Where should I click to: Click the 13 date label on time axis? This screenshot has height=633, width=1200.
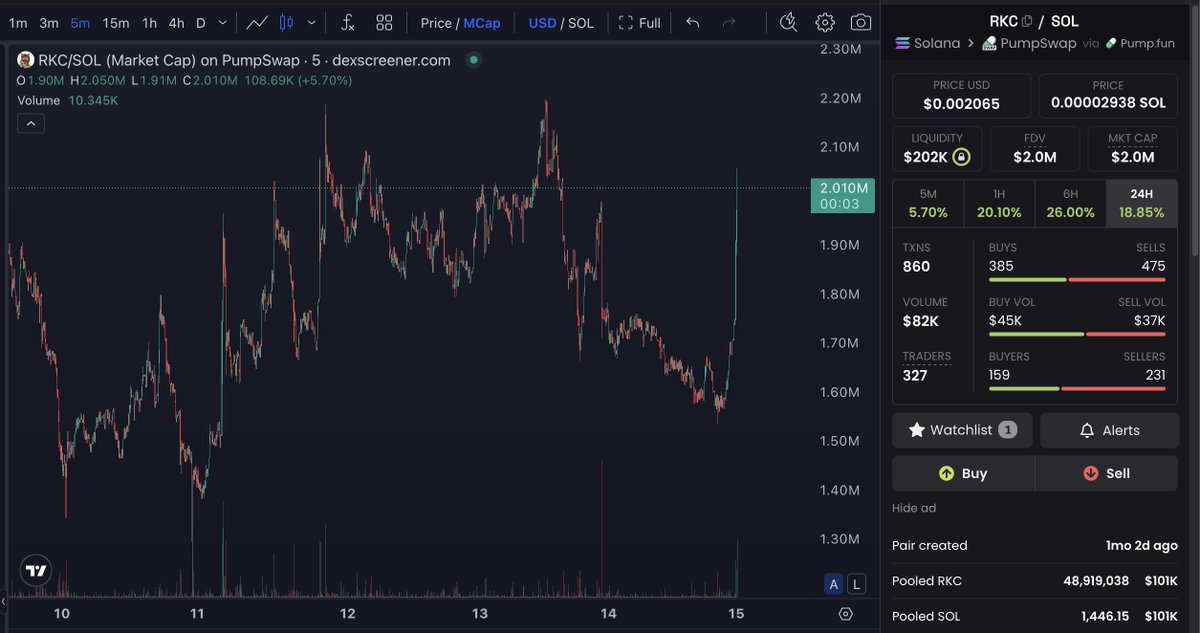coord(480,613)
